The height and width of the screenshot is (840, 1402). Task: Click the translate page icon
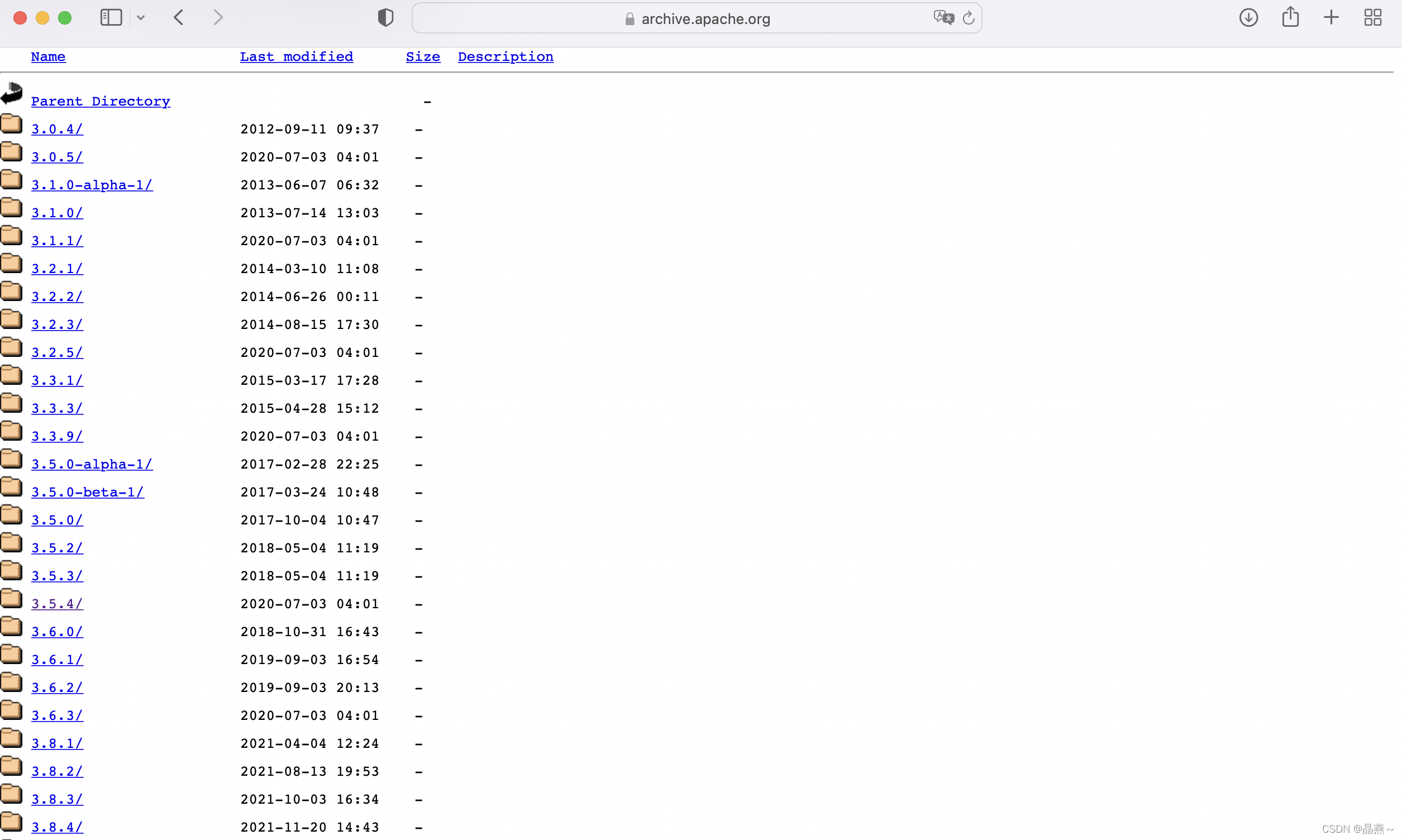tap(943, 17)
